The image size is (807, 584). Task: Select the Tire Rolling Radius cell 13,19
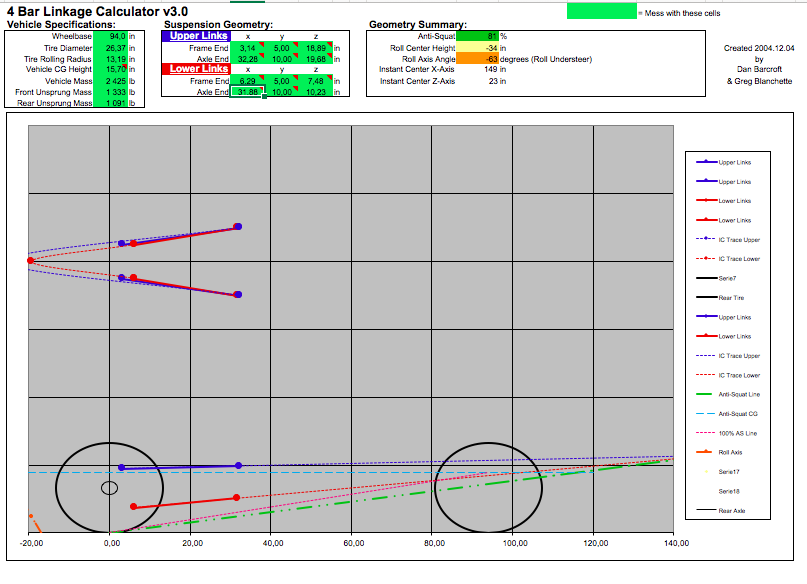pyautogui.click(x=110, y=59)
